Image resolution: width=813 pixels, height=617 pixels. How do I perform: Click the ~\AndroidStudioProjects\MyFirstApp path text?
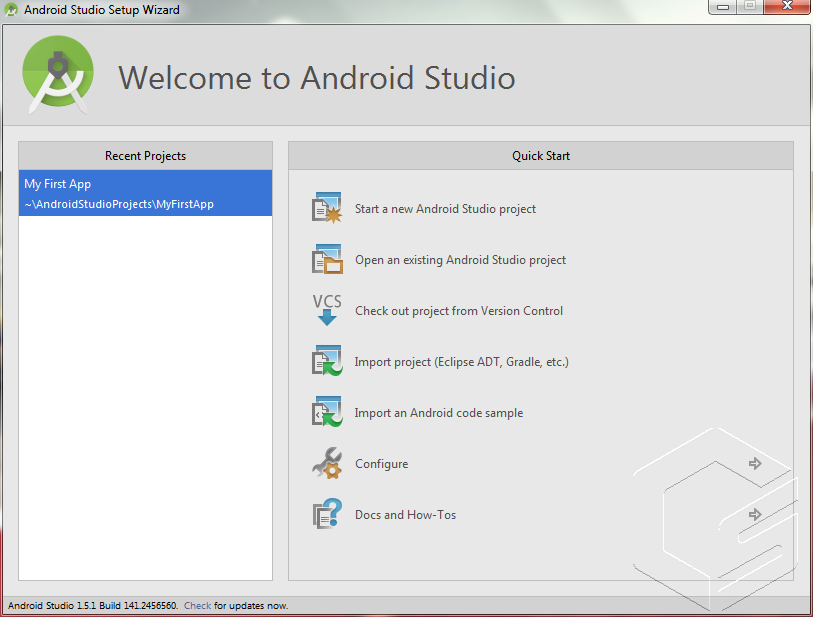119,204
